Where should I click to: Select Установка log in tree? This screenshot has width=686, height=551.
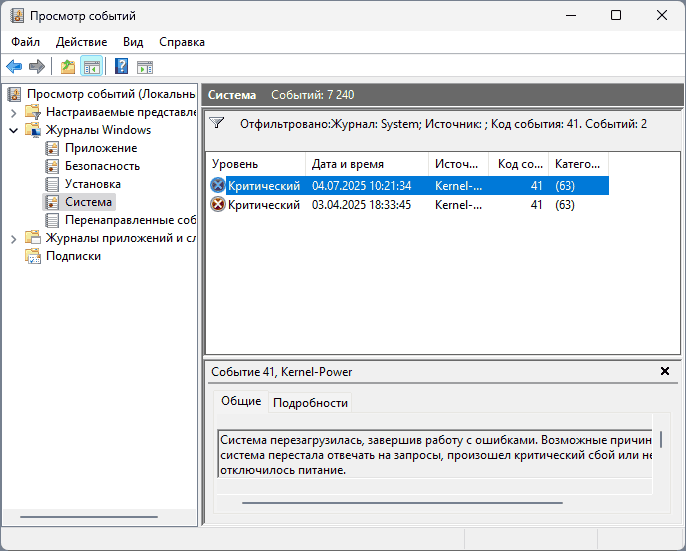click(x=93, y=184)
